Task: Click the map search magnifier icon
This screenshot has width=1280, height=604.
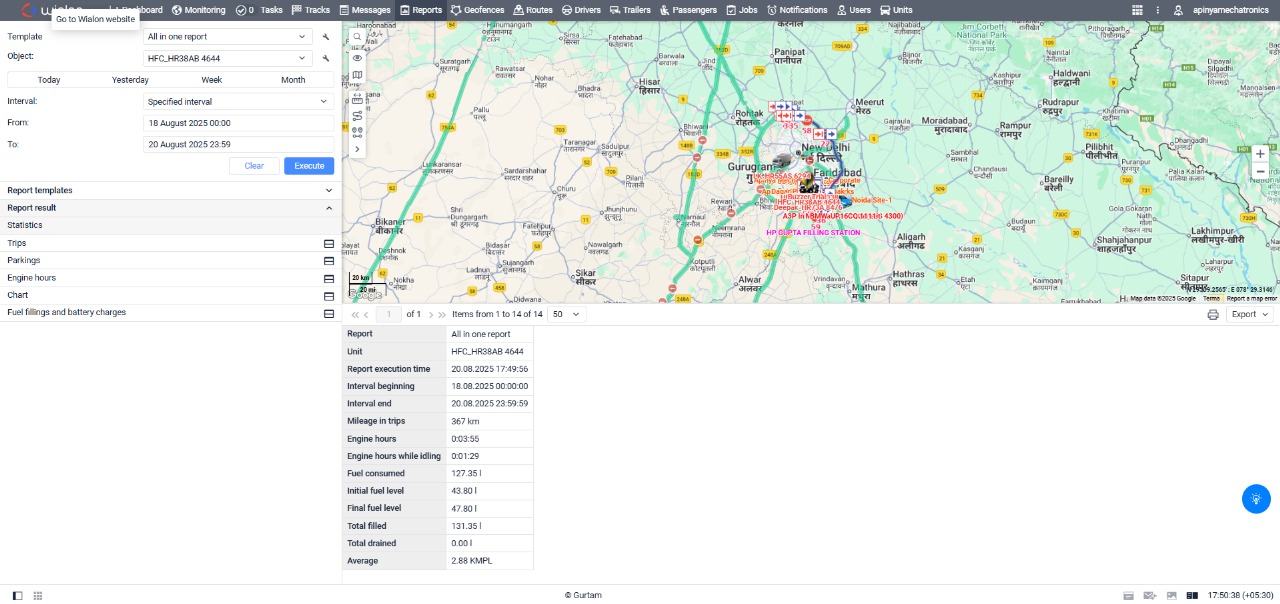Action: 357,36
